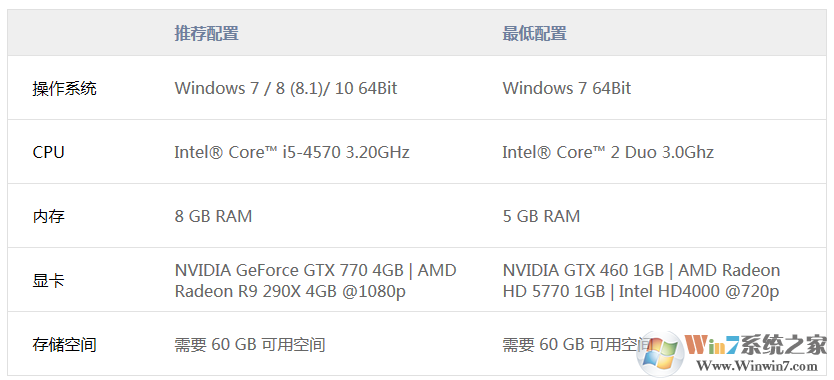Screen dimensions: 834x380
Task: Click the NVIDIA GeForce GTX 770 4GB text
Action: click(289, 270)
